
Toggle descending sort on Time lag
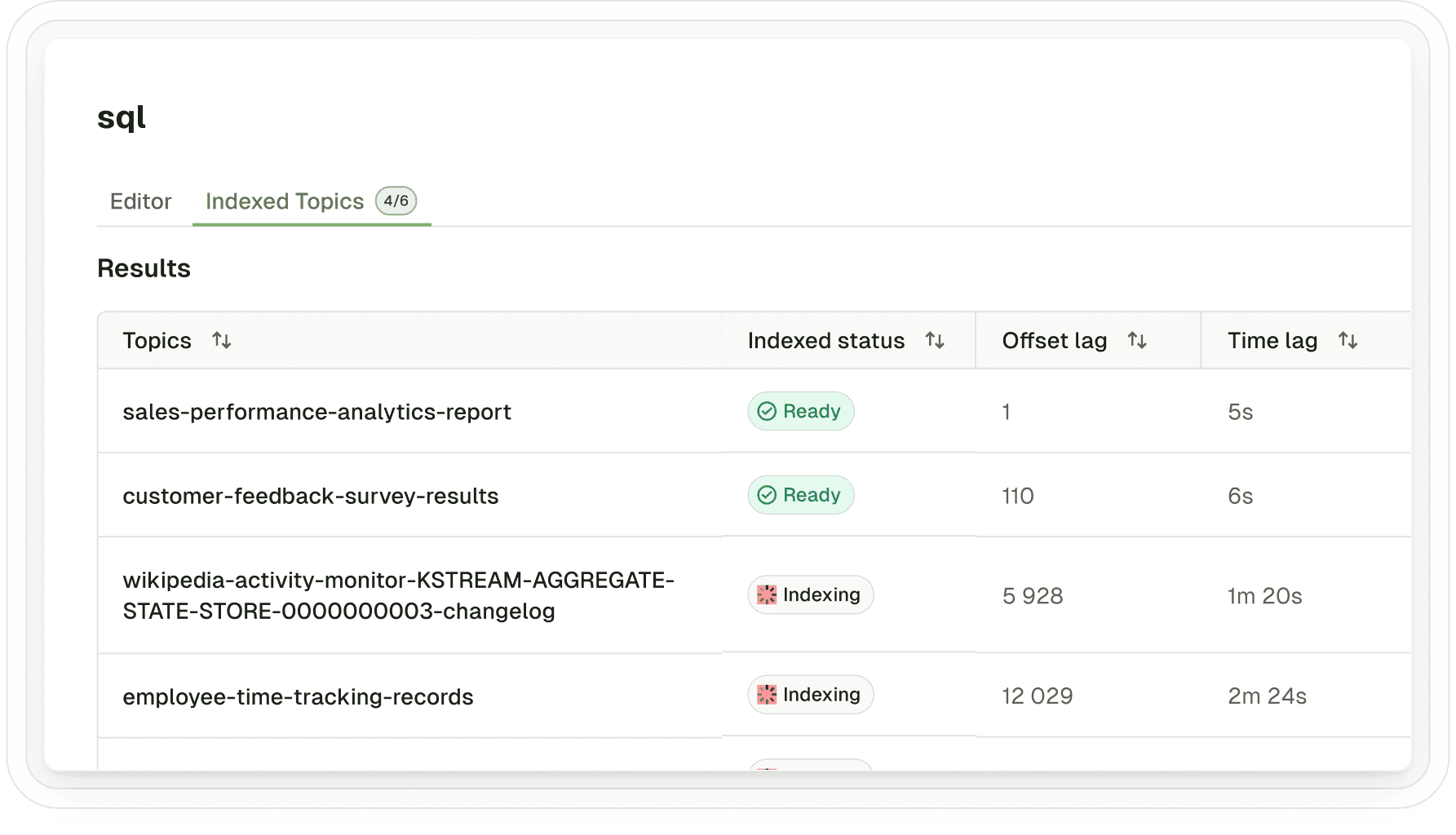(x=1349, y=341)
